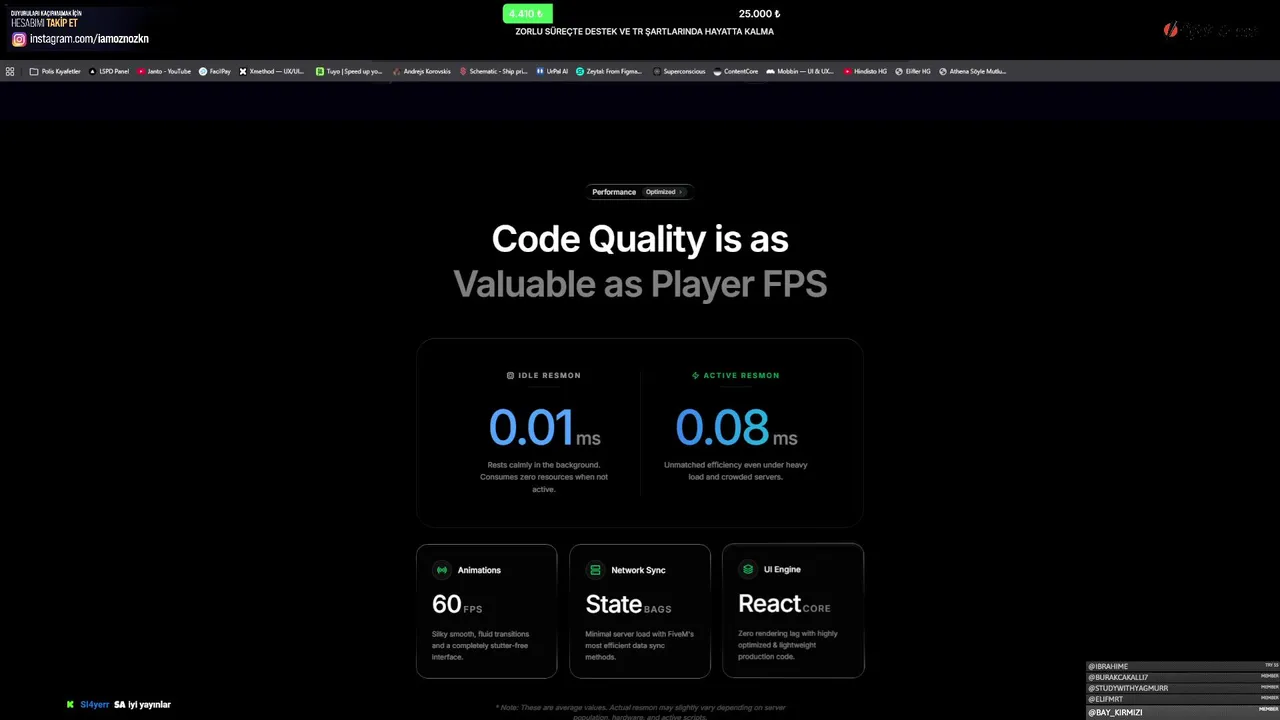Open the Tuyo Speed up bookmark
The image size is (1280, 720).
point(349,72)
